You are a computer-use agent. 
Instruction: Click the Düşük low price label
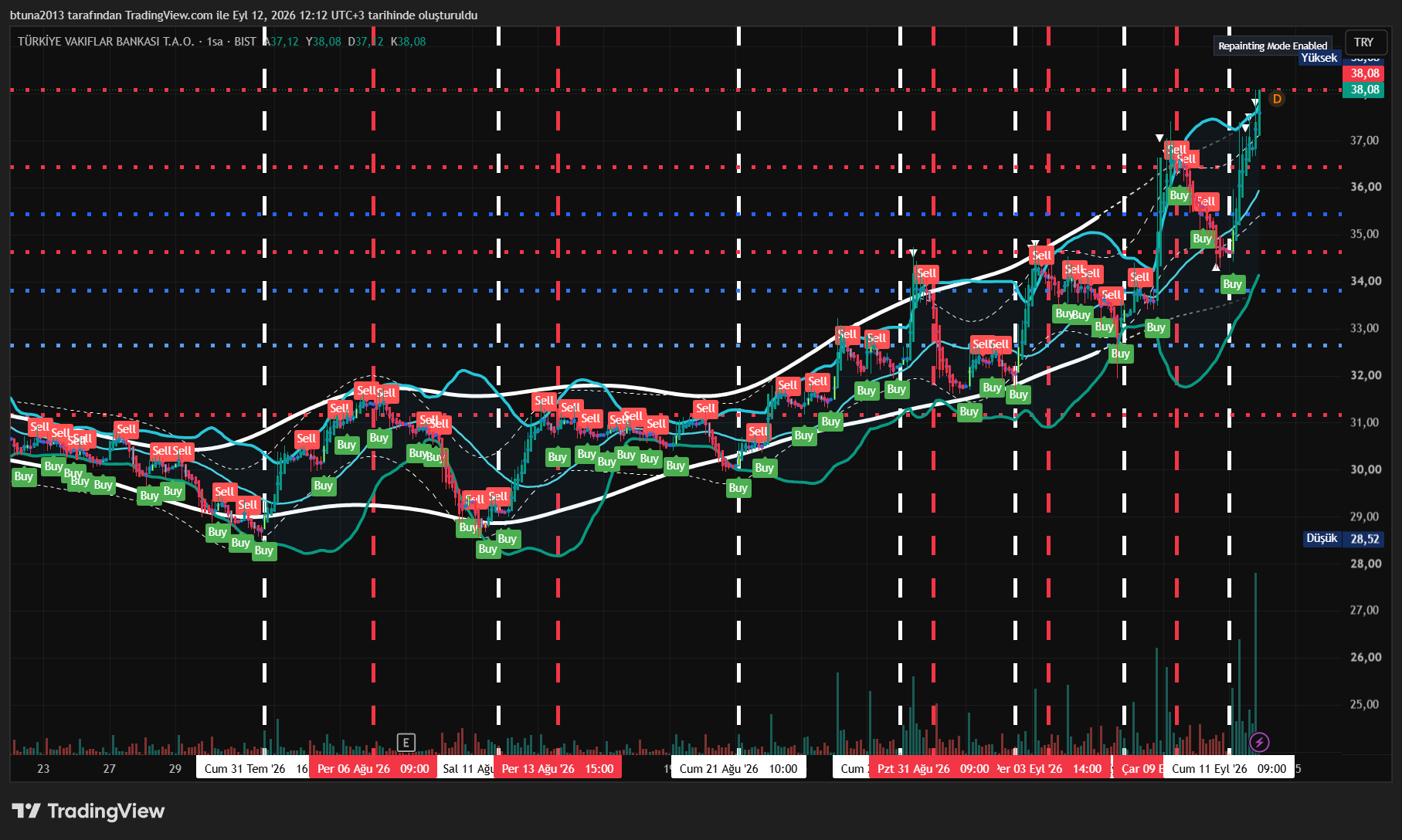[x=1322, y=538]
